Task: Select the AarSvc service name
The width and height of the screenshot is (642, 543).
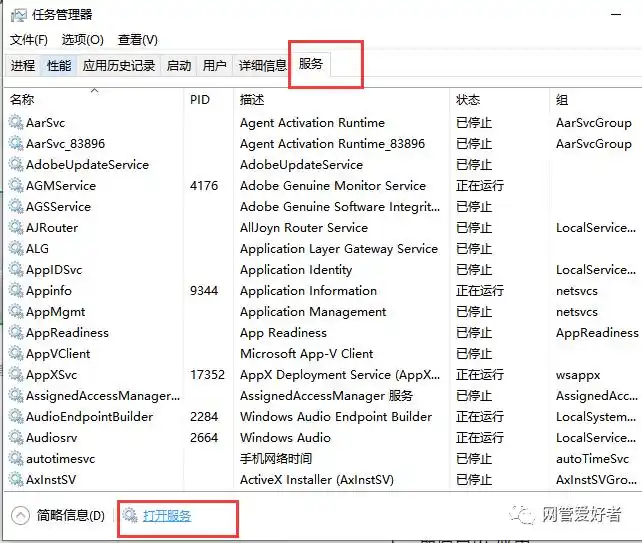Action: (x=45, y=123)
